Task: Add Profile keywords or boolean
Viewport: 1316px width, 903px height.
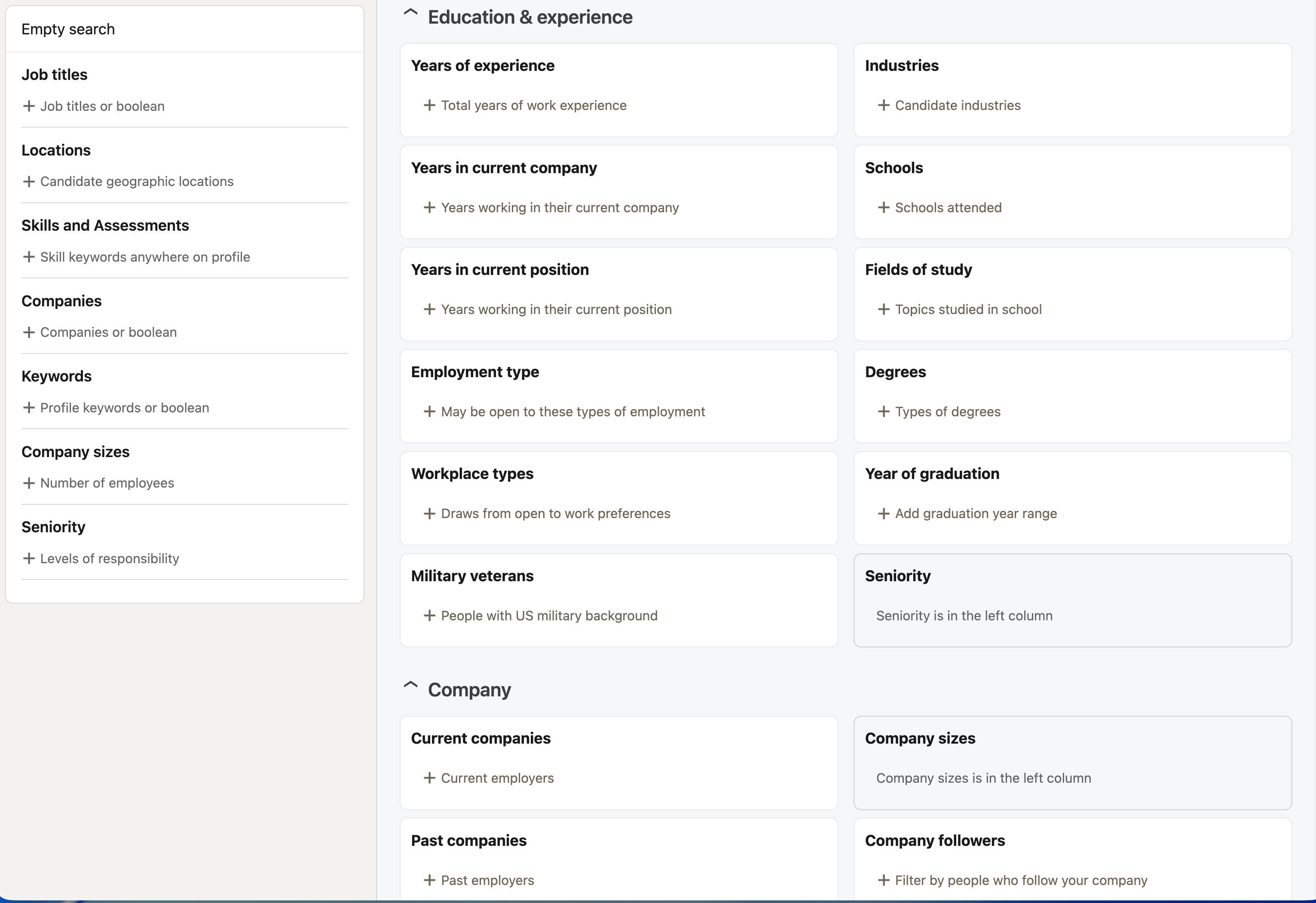Action: point(123,408)
